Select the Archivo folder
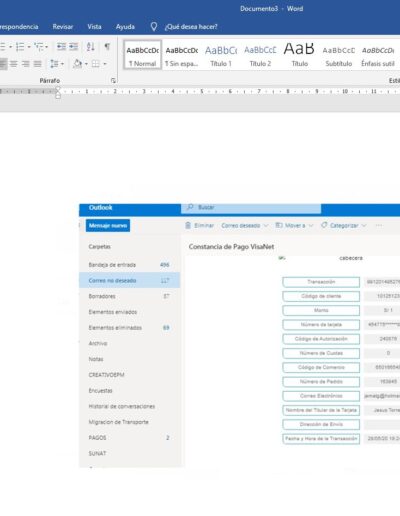This screenshot has width=400, height=516. pos(129,343)
